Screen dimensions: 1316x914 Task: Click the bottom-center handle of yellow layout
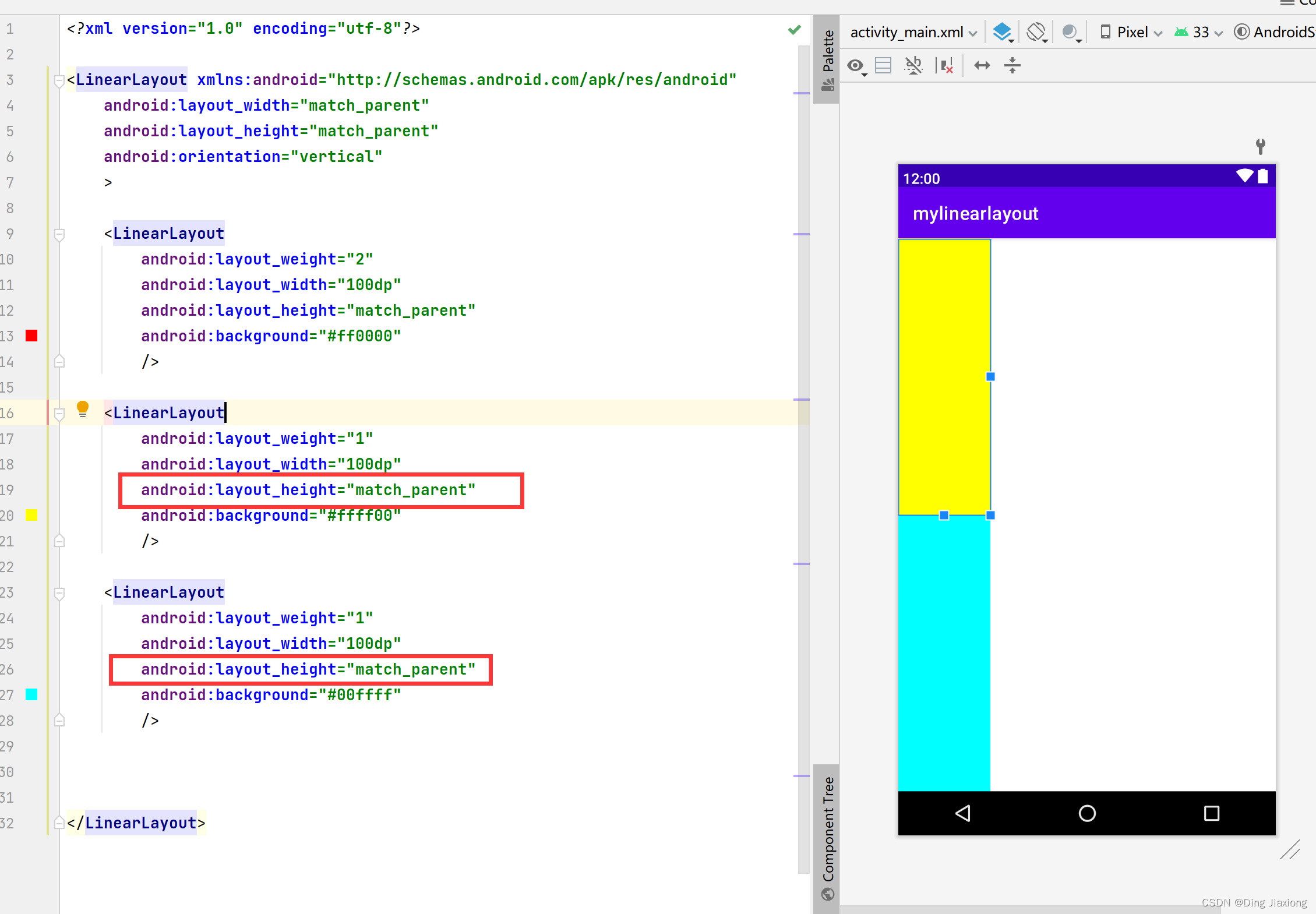pyautogui.click(x=944, y=515)
